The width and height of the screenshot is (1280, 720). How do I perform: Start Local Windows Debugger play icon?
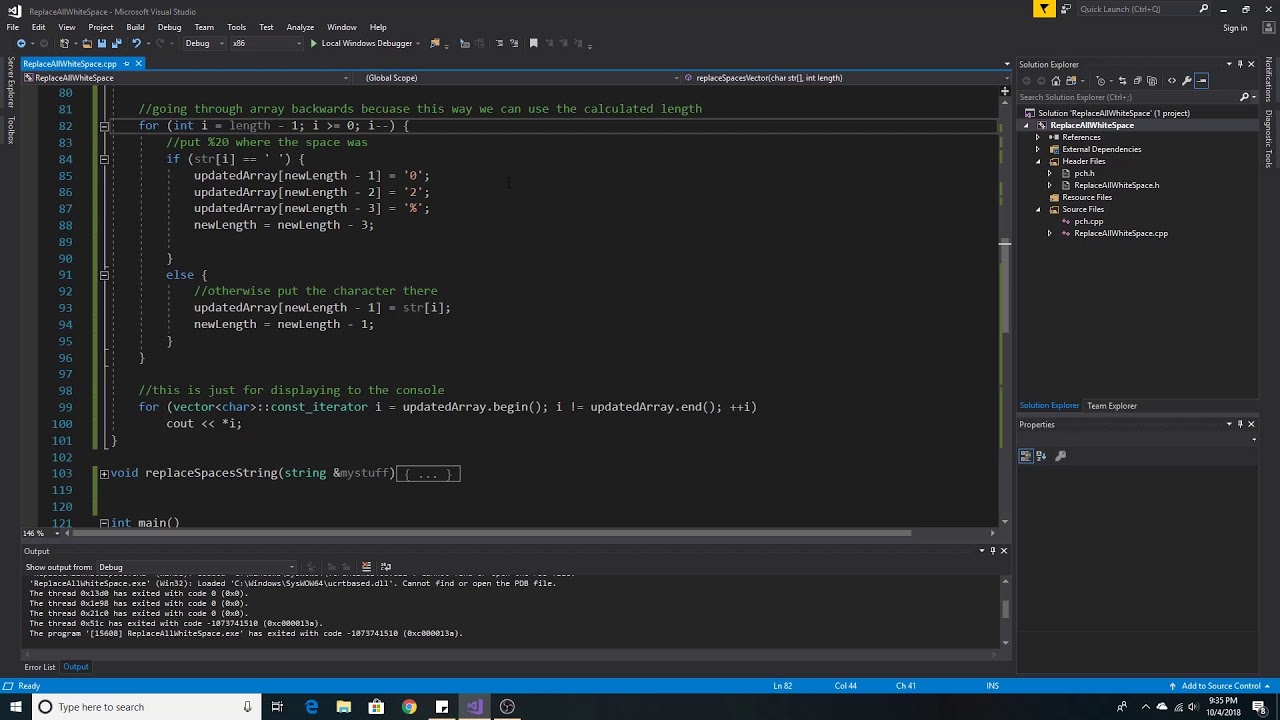coord(313,43)
